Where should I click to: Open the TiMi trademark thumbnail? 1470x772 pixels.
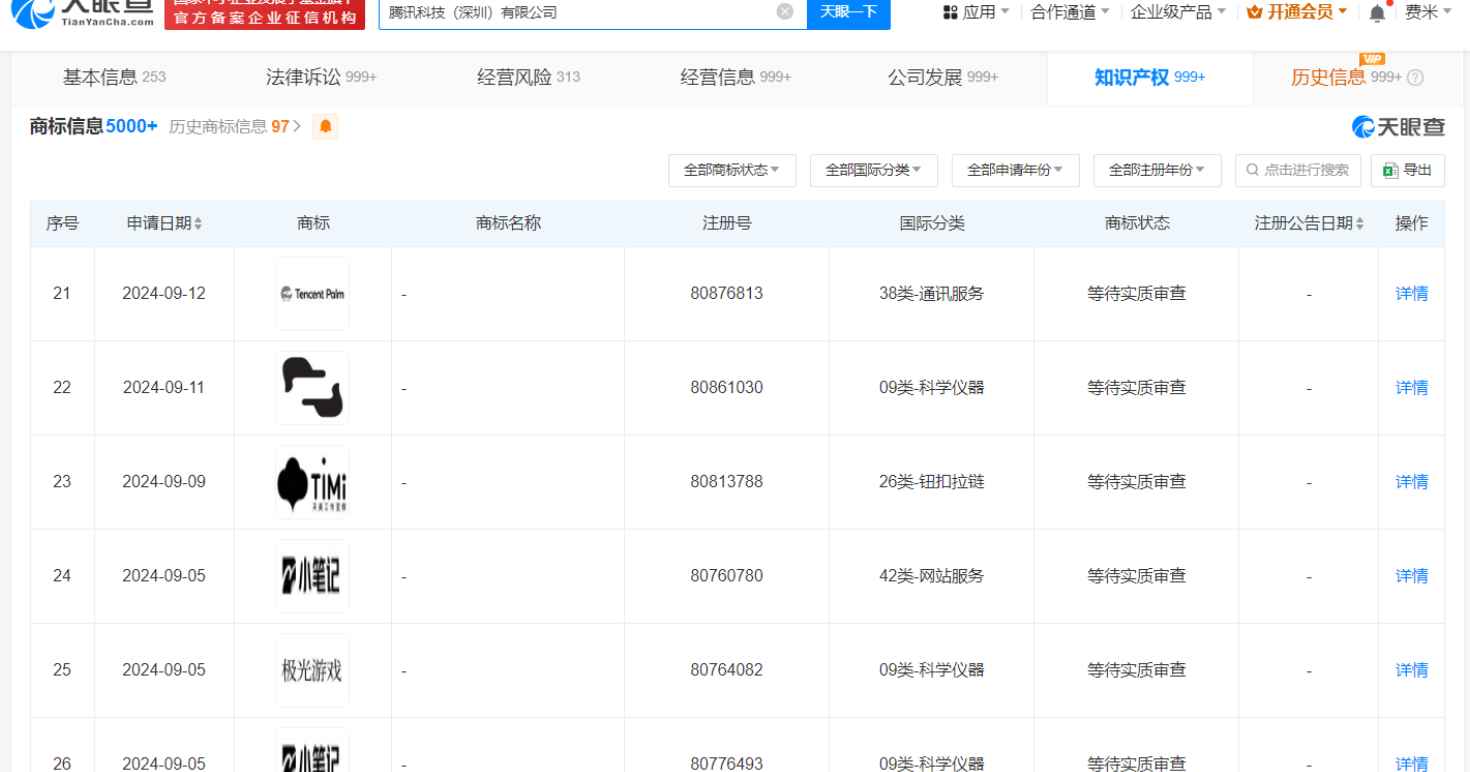tap(312, 482)
